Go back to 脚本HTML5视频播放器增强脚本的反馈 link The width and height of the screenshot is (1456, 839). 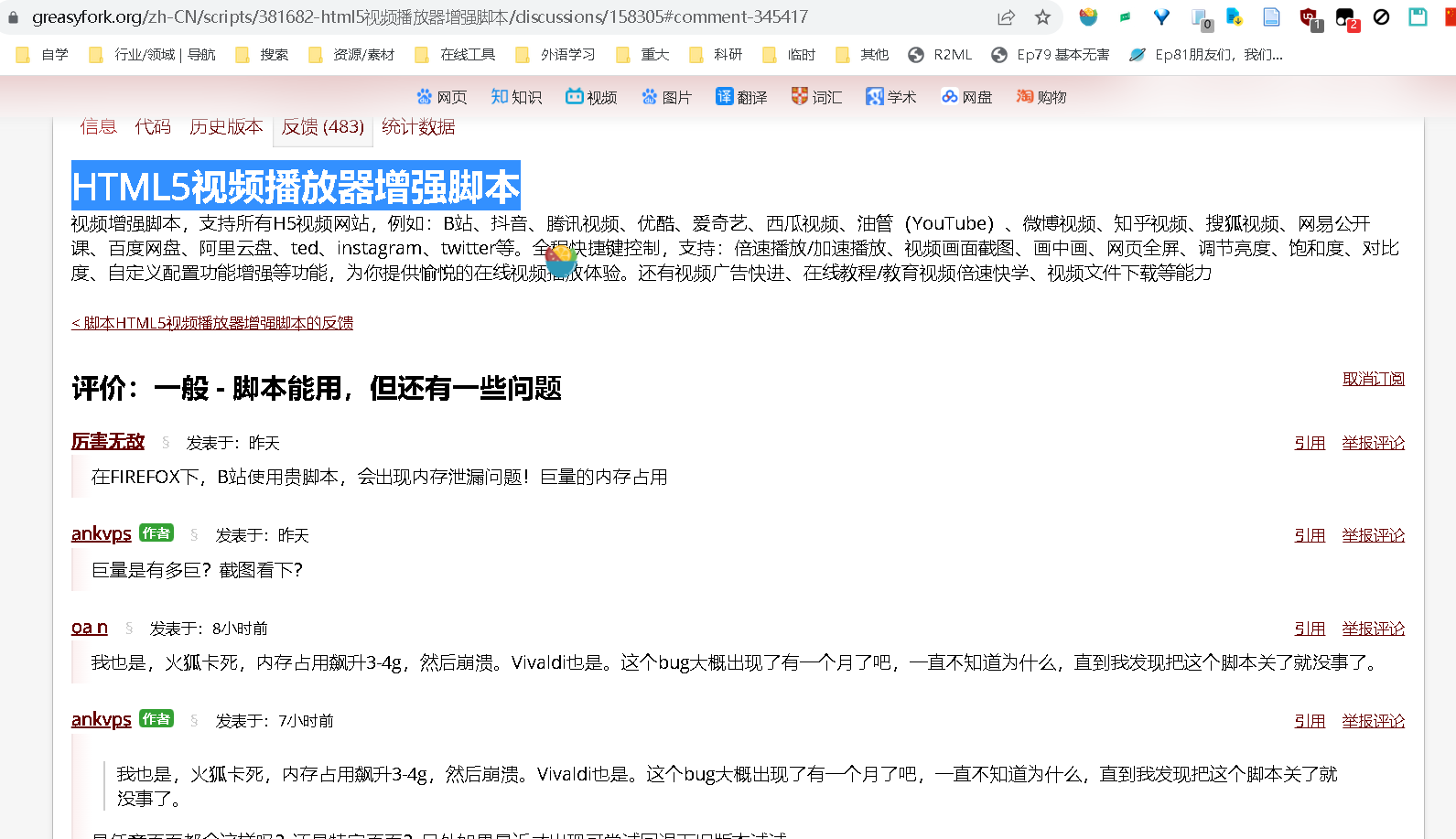coord(212,323)
